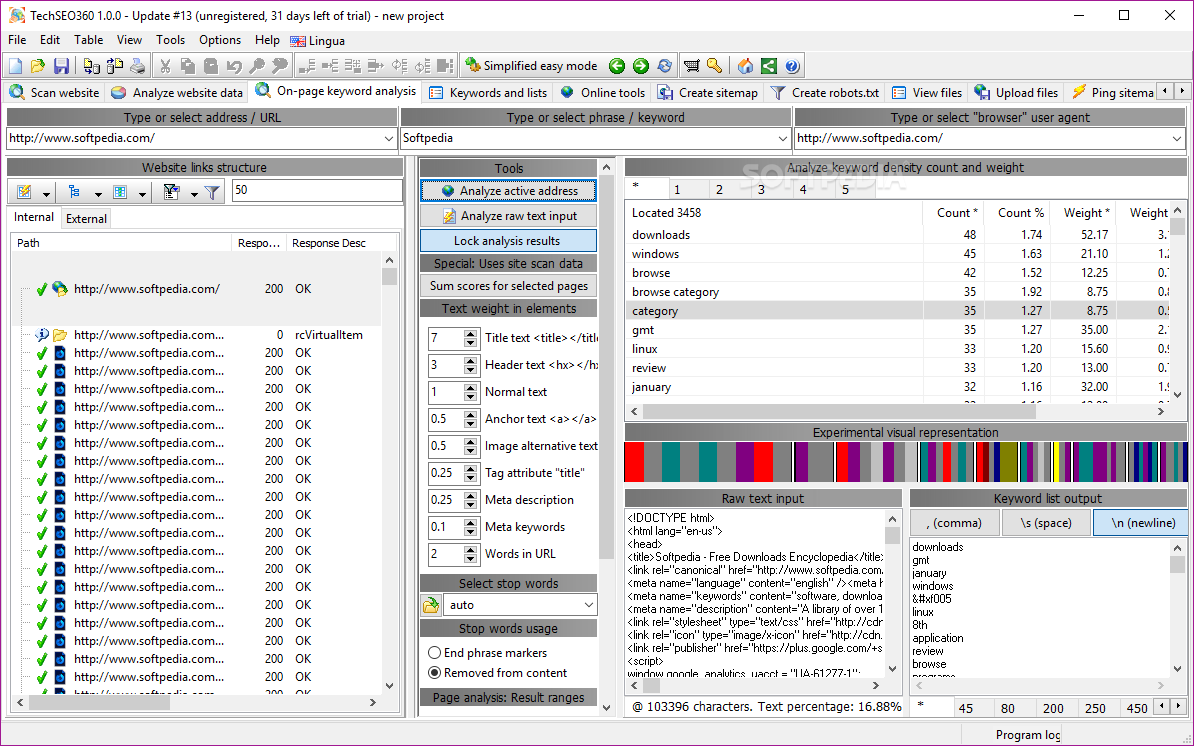This screenshot has width=1194, height=746.
Task: Go back with green left arrow
Action: tap(617, 66)
